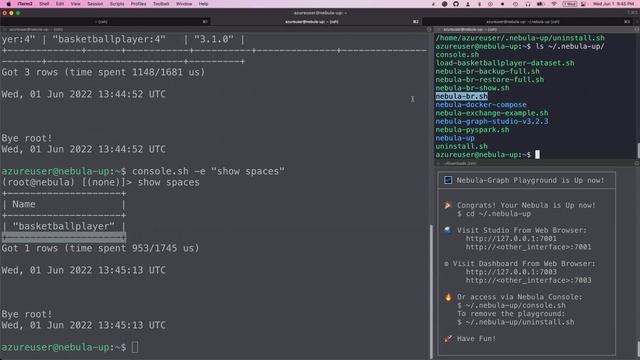Open the Edit menu
This screenshot has height=360, width=640.
(60, 4)
